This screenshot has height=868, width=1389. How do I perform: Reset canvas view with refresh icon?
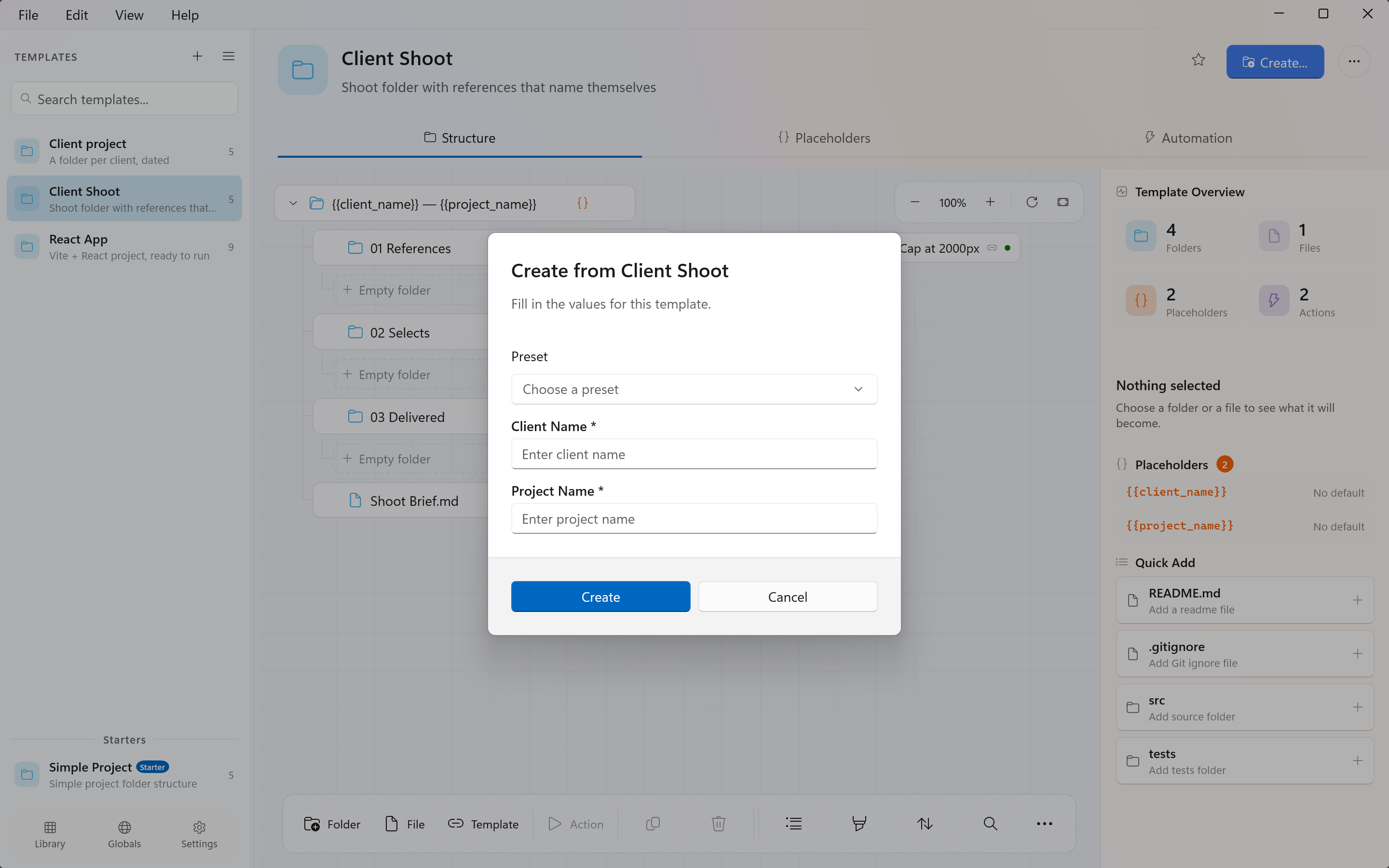click(1032, 202)
